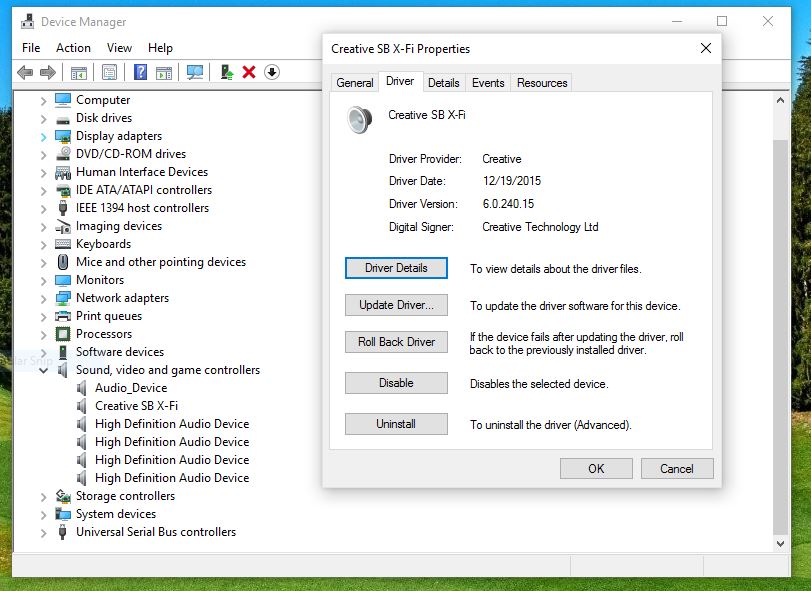
Task: Click Scan for hardware changes monitor icon
Action: tap(195, 72)
